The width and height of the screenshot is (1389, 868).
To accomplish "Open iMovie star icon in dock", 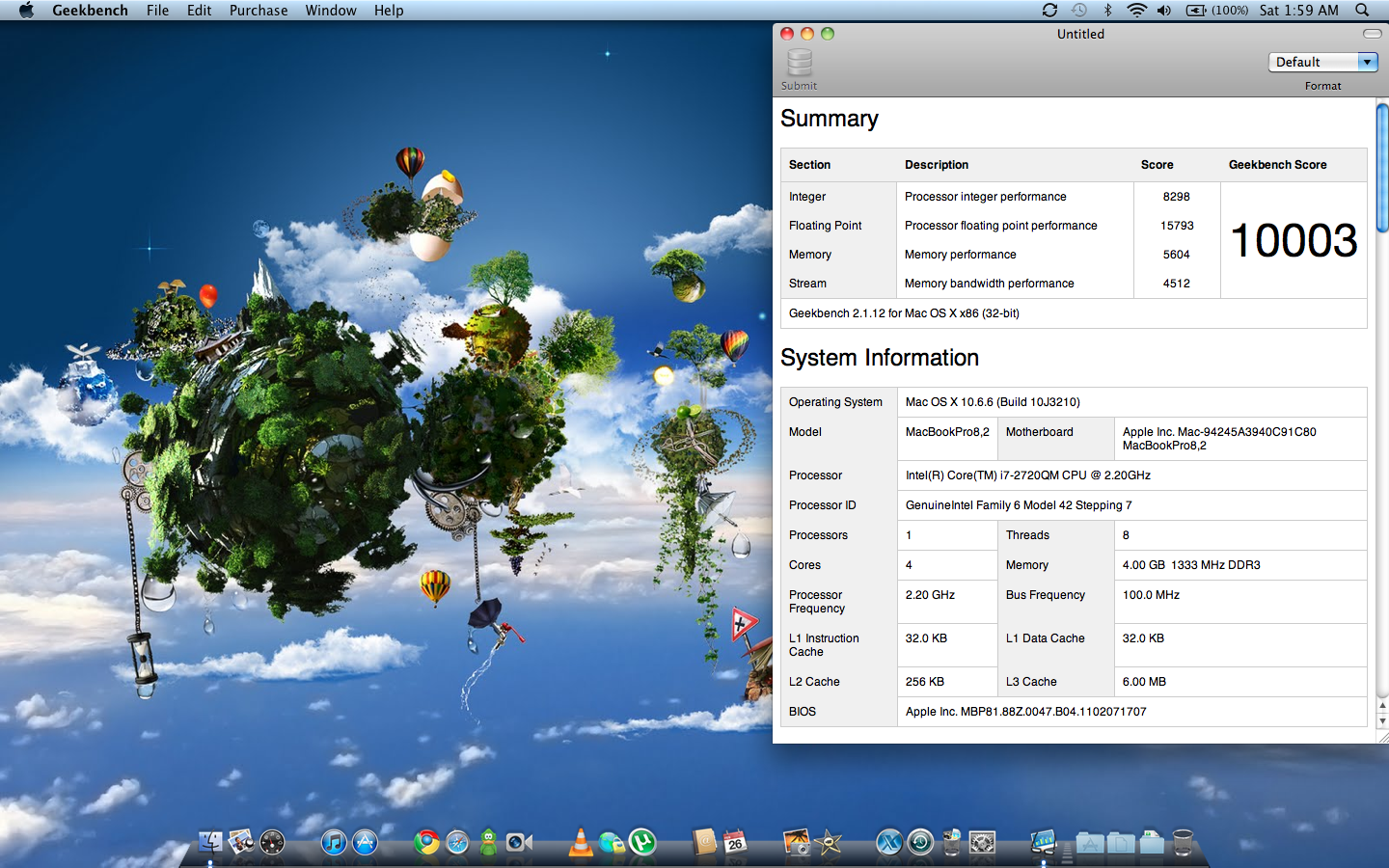I will (x=828, y=842).
